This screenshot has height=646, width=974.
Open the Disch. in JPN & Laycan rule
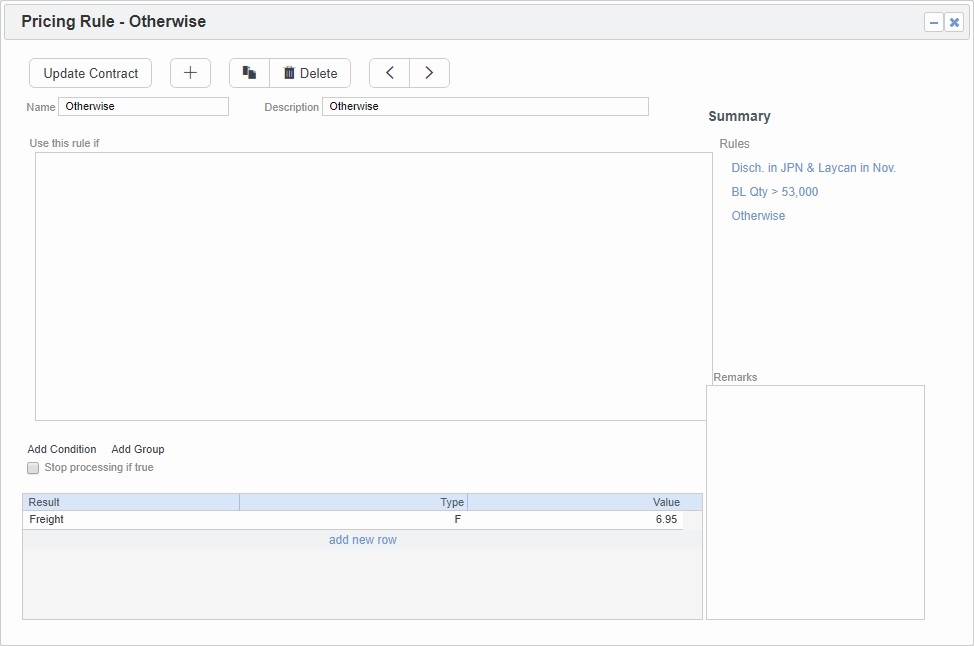pyautogui.click(x=813, y=167)
